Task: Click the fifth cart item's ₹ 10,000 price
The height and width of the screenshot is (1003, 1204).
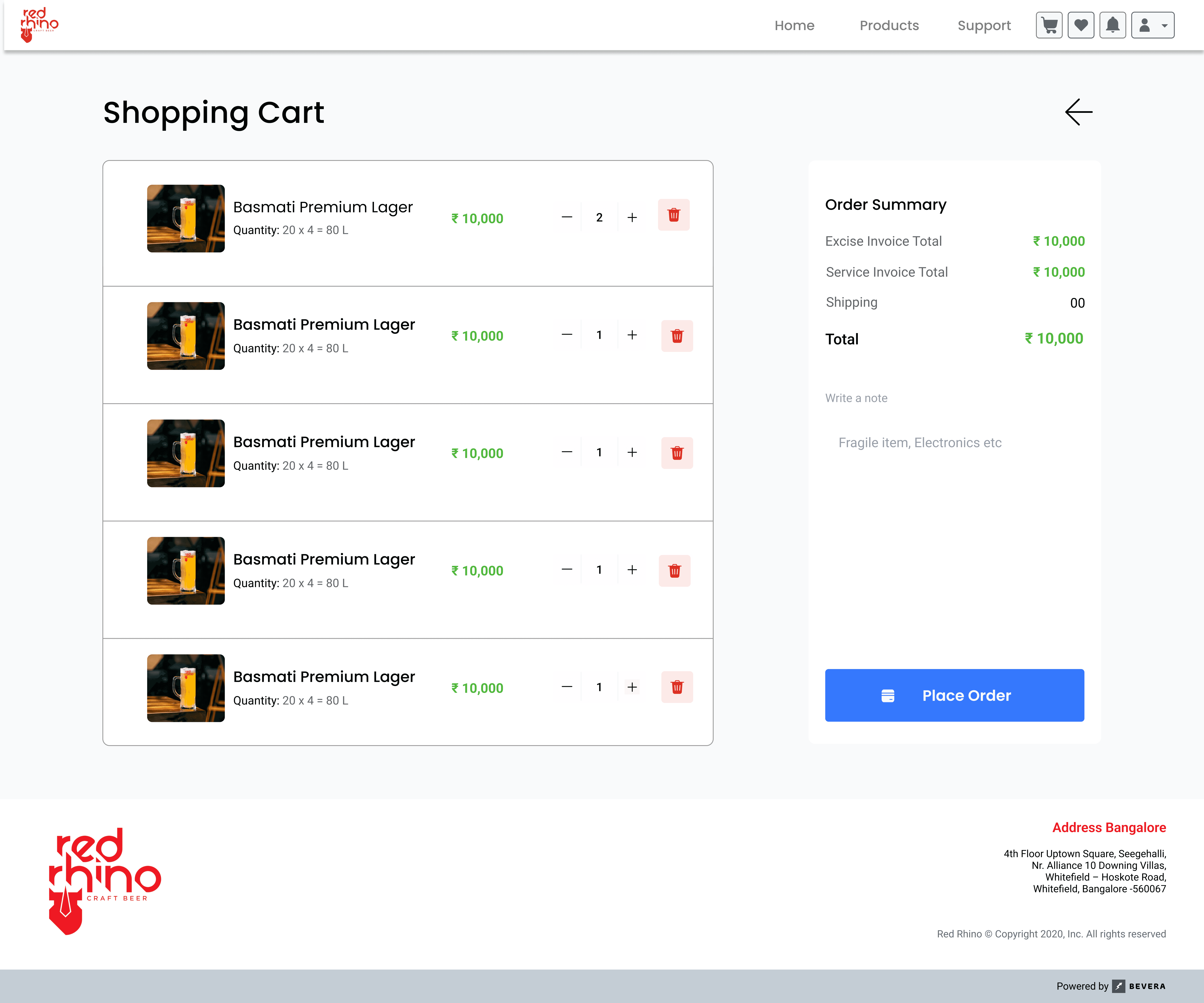Action: tap(477, 688)
